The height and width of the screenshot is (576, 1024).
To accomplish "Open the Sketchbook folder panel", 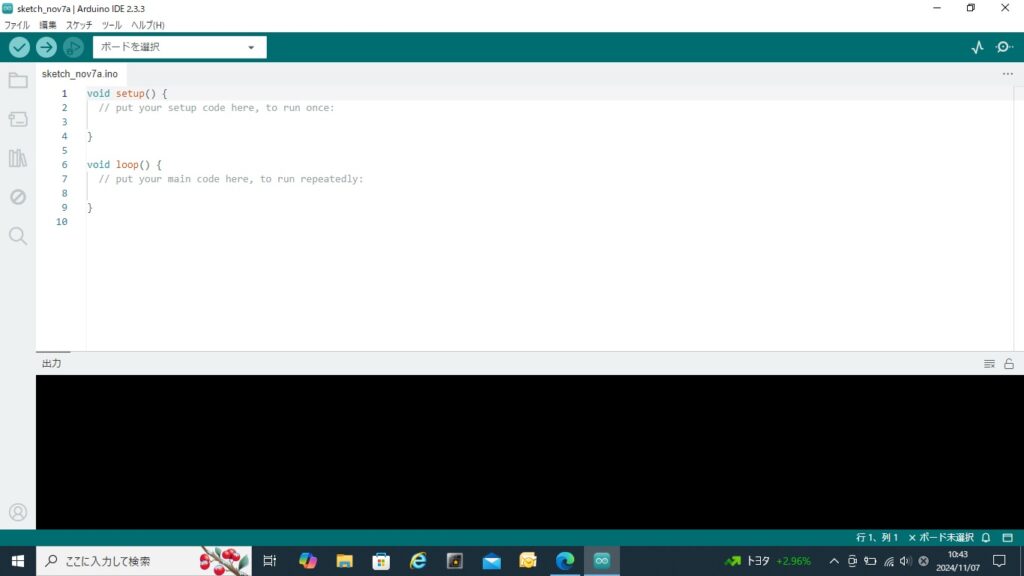I will [x=18, y=80].
